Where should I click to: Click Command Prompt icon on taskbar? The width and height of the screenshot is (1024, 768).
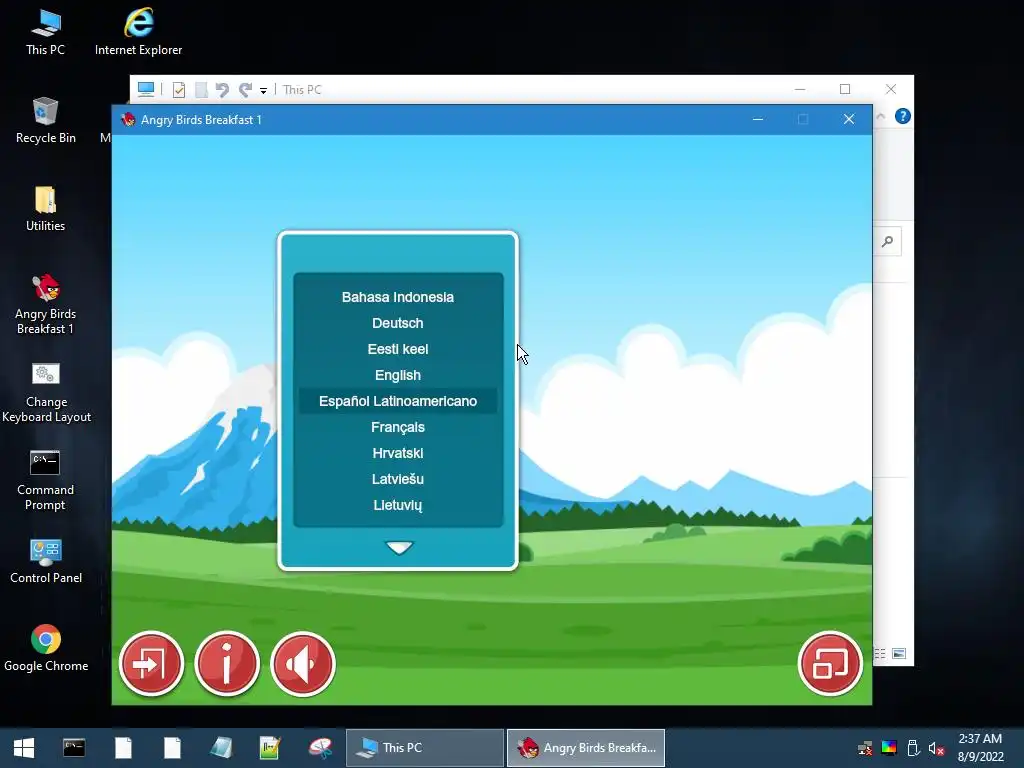[x=74, y=748]
